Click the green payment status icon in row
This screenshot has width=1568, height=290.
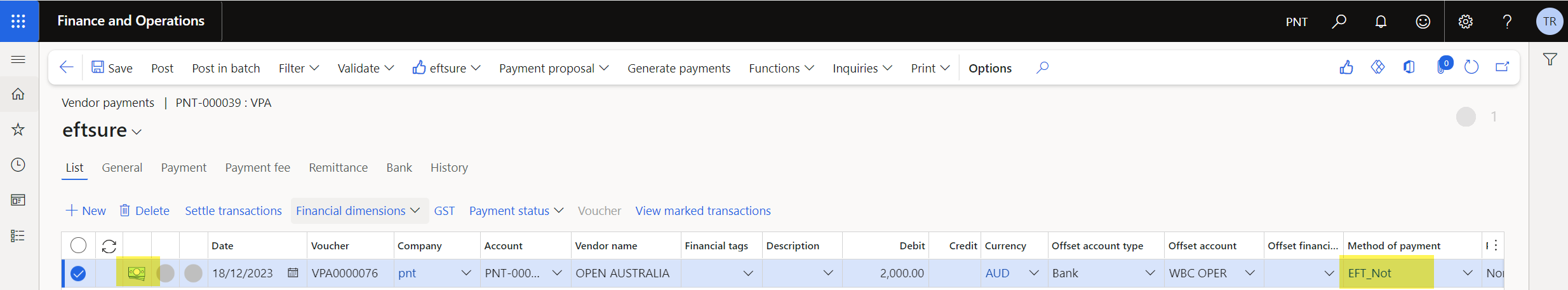pos(137,273)
